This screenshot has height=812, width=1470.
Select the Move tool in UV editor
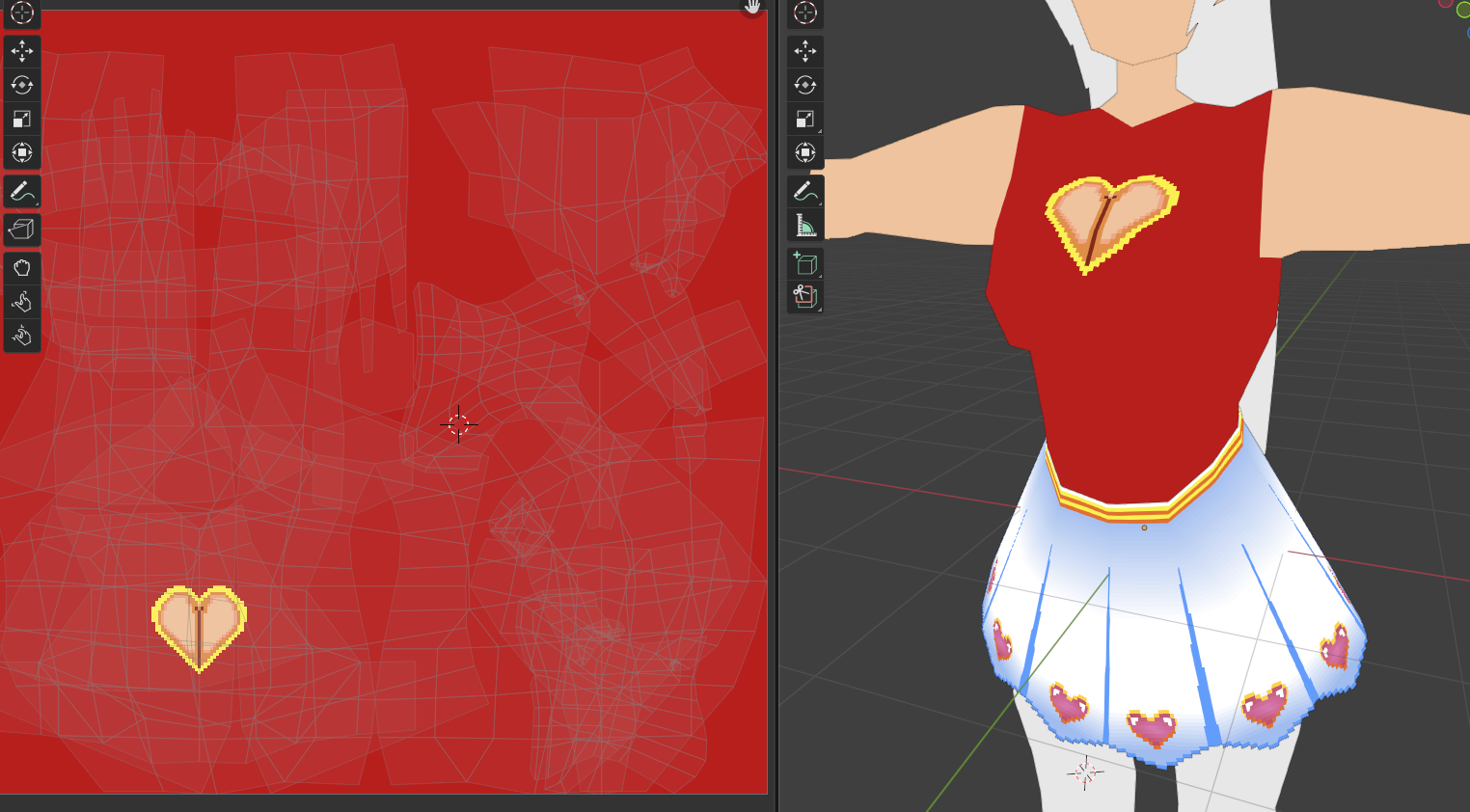click(21, 51)
